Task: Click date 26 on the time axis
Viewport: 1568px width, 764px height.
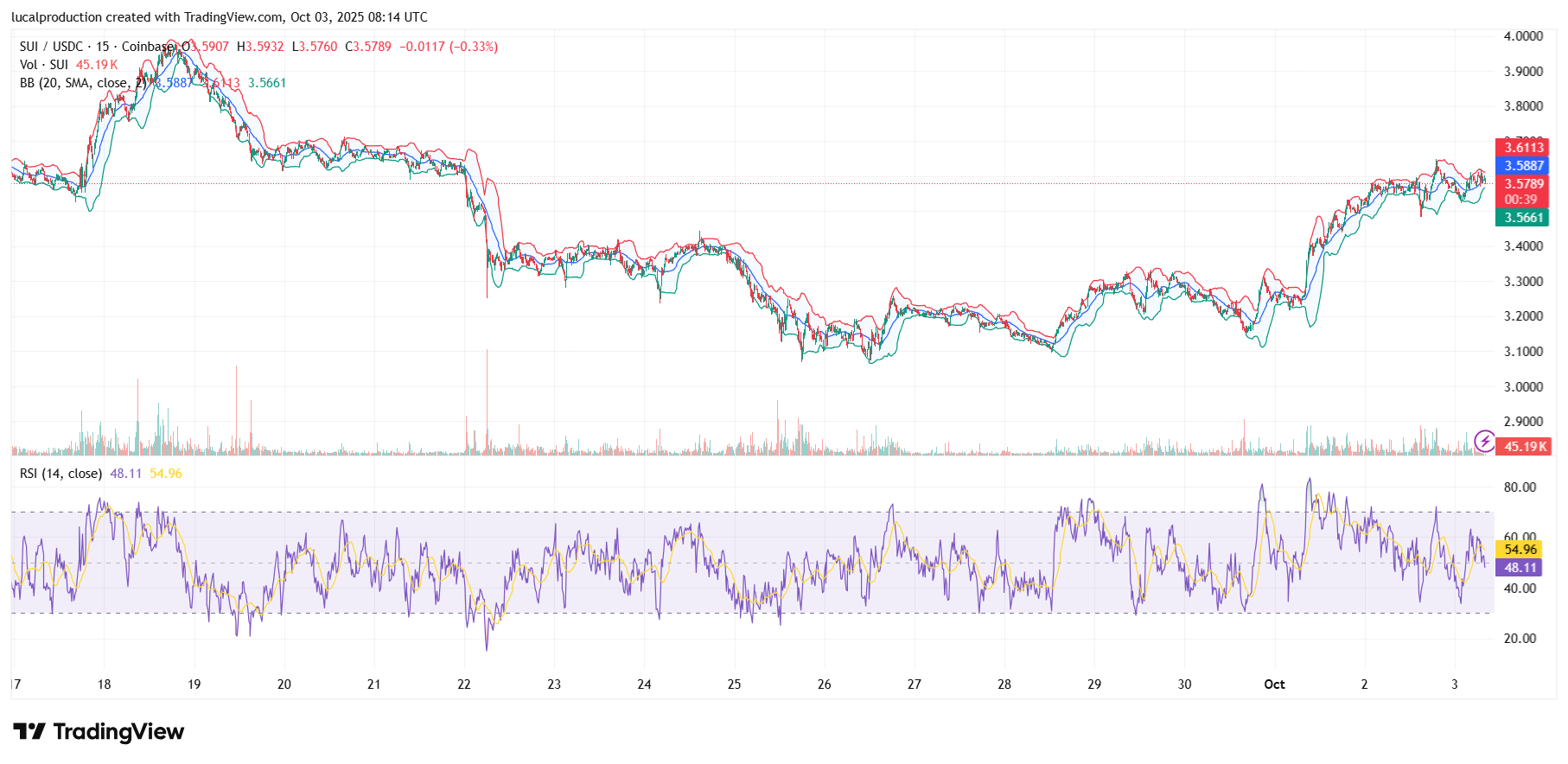Action: click(x=824, y=684)
